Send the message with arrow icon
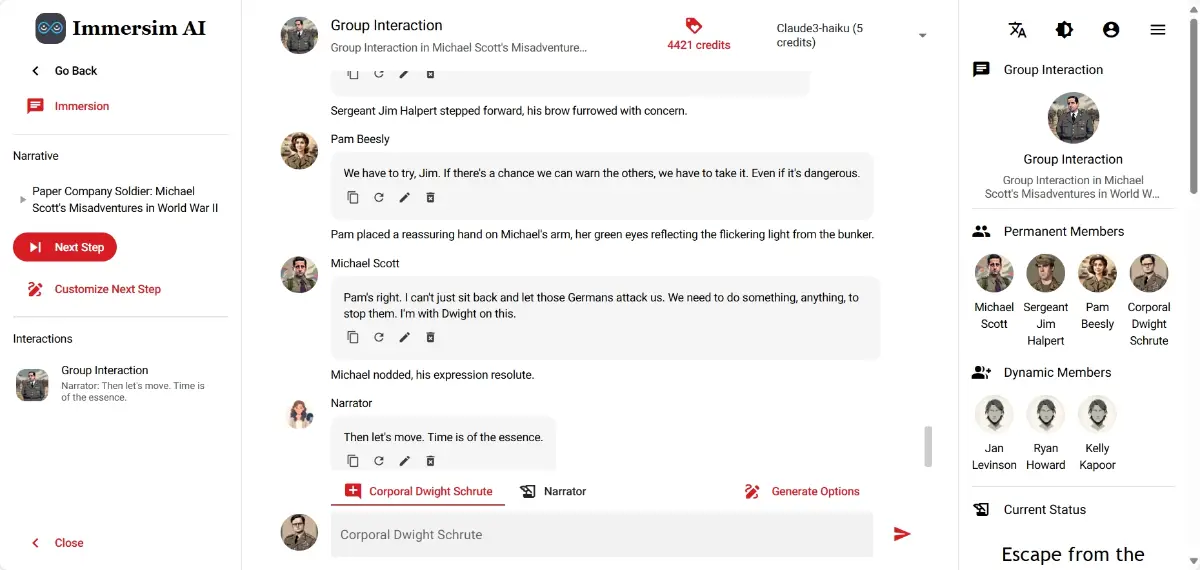Screen dimensions: 1200x570 (902, 534)
